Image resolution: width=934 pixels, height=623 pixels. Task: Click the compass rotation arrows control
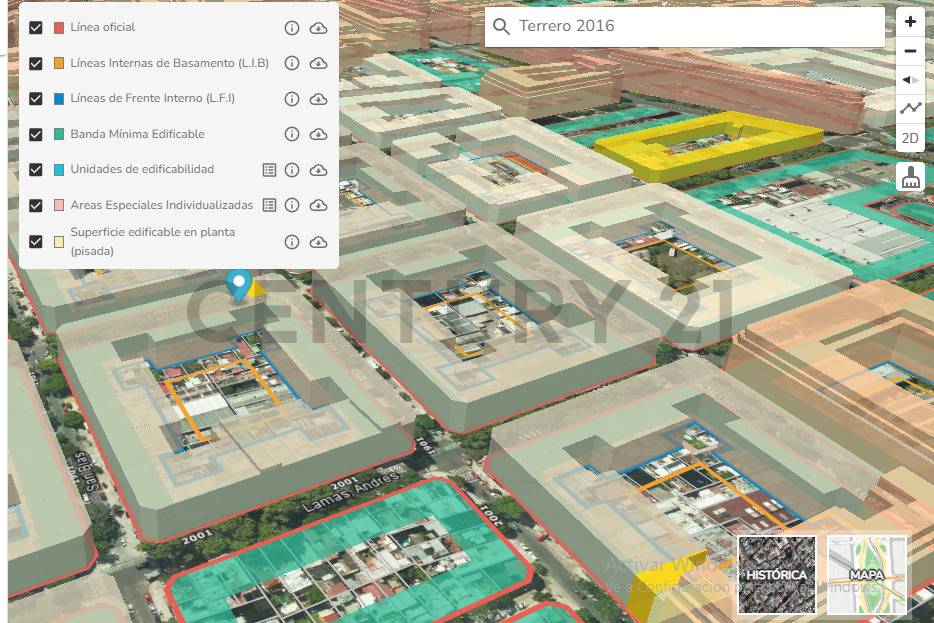910,80
